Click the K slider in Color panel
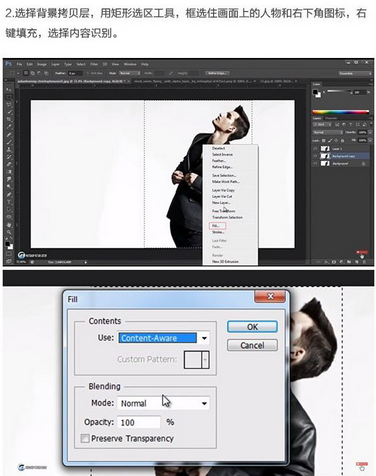Image resolution: width=376 pixels, height=476 pixels. (338, 92)
